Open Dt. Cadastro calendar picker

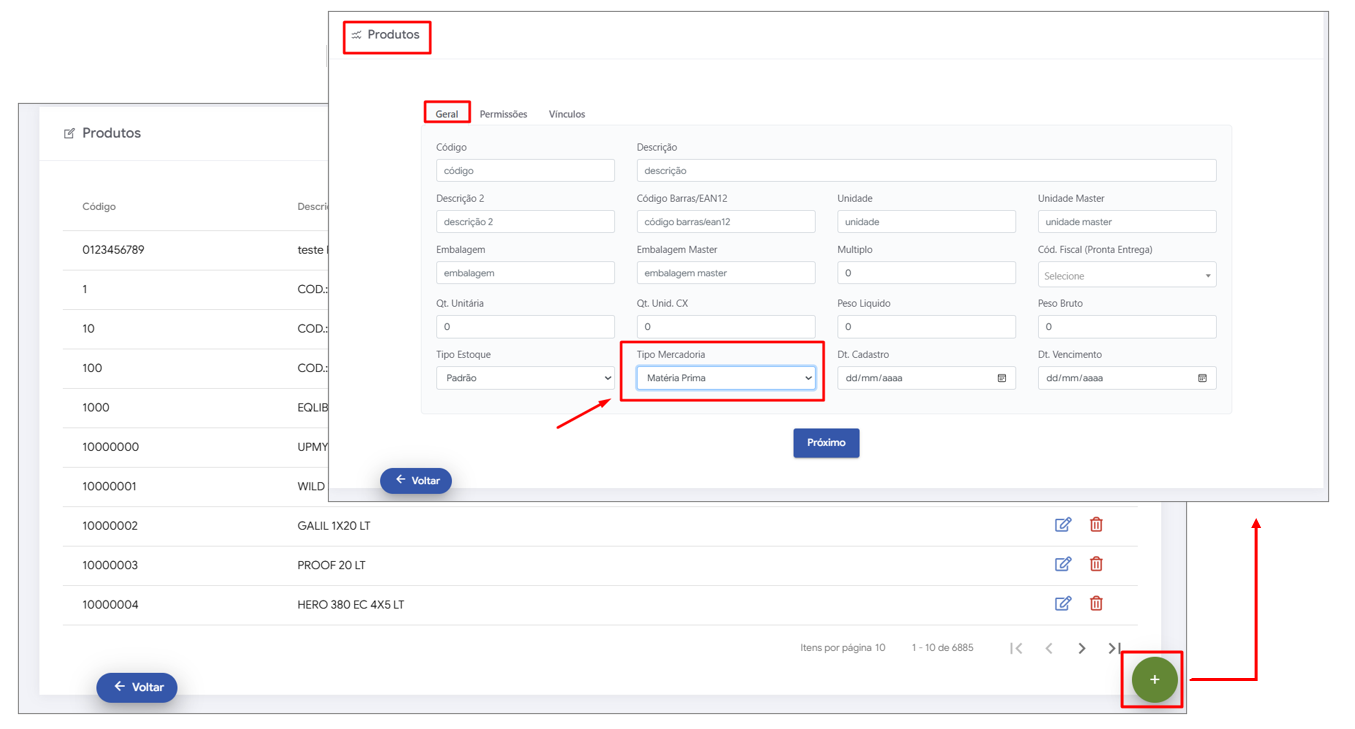point(1001,378)
